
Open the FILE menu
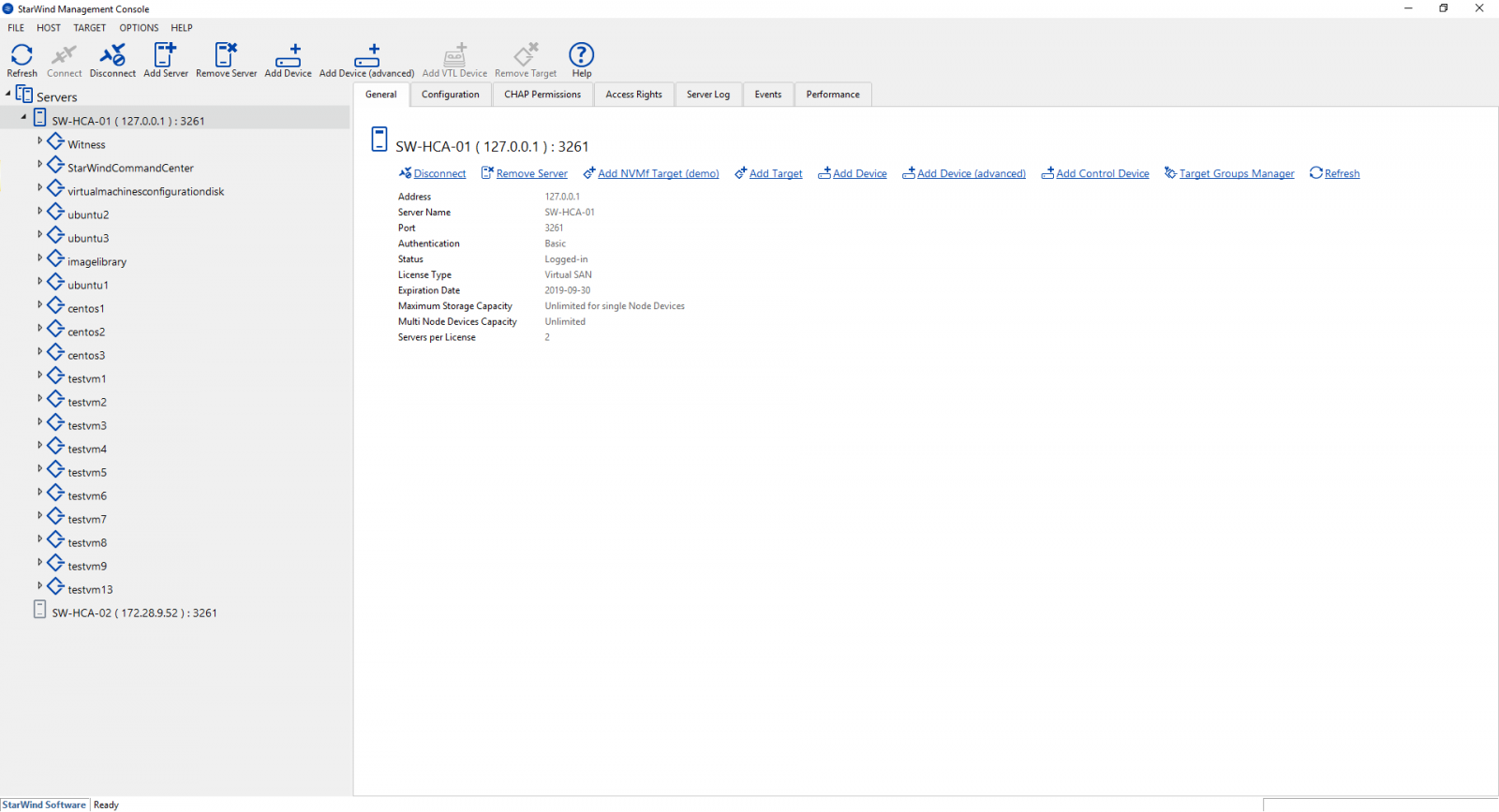(x=16, y=28)
